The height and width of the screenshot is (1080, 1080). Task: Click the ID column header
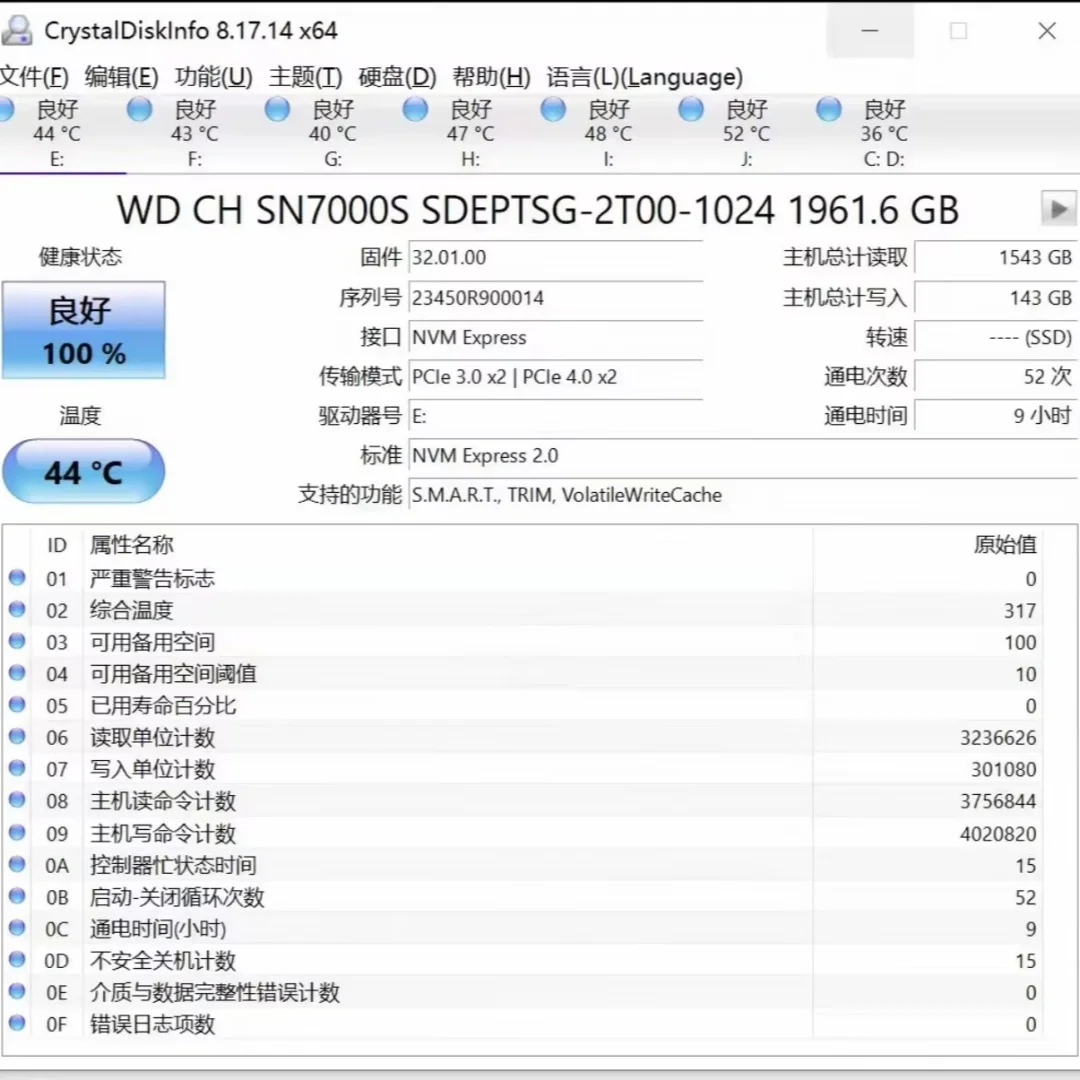[x=56, y=546]
